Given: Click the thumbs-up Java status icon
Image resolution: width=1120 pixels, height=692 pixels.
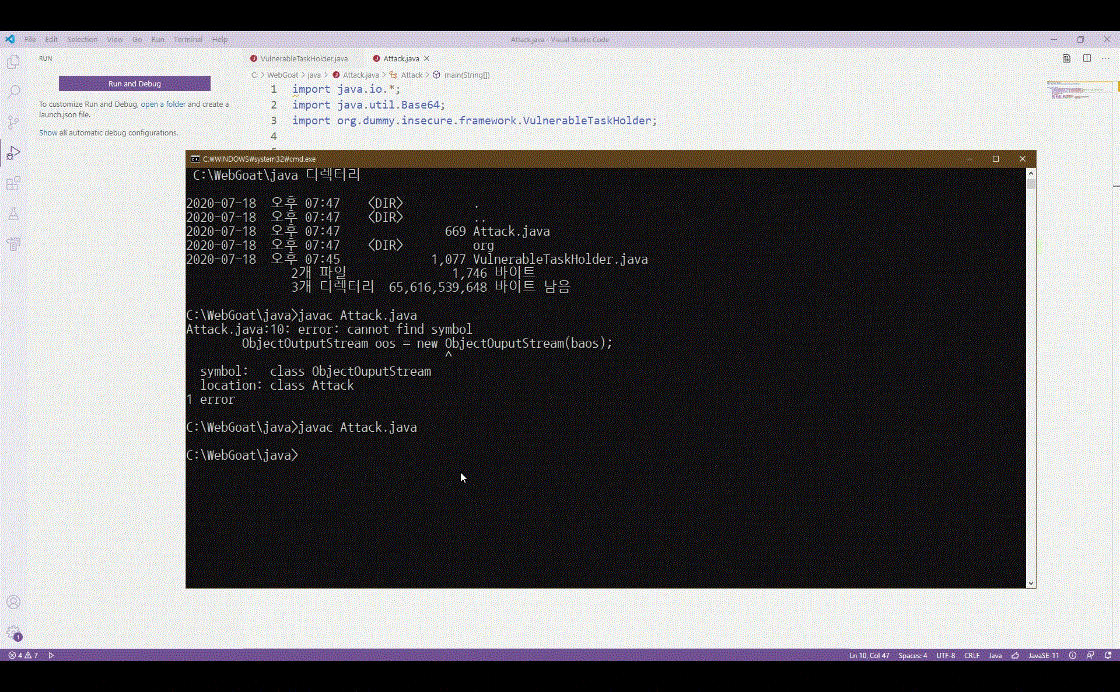Looking at the screenshot, I should tap(1015, 655).
